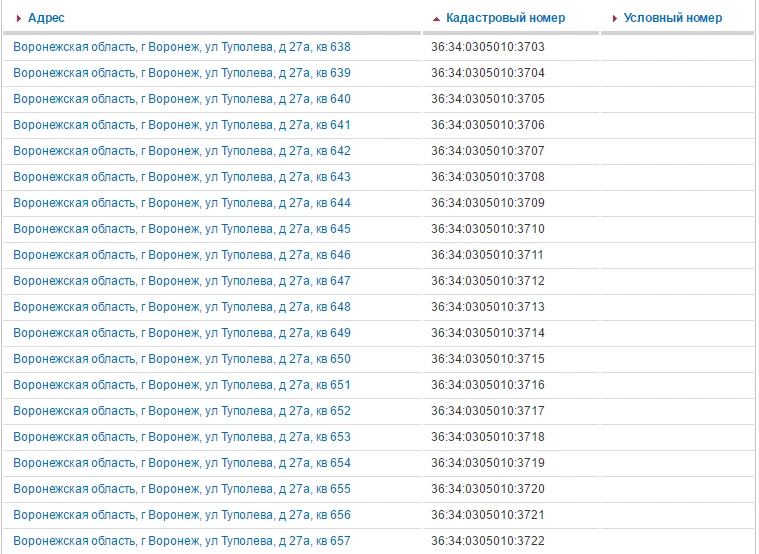Screen dimensions: 759x554
Task: Select cadastral number 36:34:0305010:3721
Action: (x=488, y=515)
